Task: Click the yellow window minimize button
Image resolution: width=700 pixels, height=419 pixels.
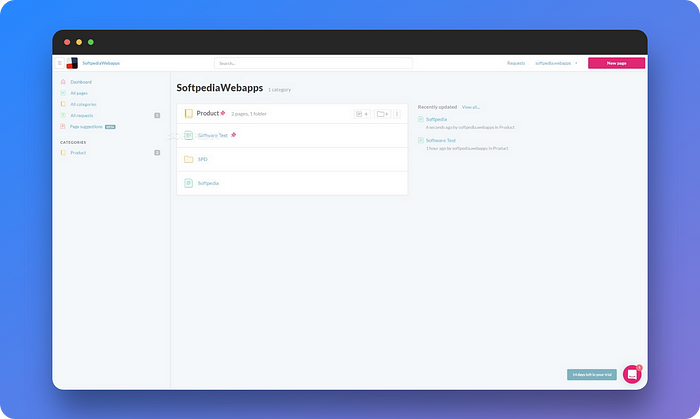Action: pos(79,42)
